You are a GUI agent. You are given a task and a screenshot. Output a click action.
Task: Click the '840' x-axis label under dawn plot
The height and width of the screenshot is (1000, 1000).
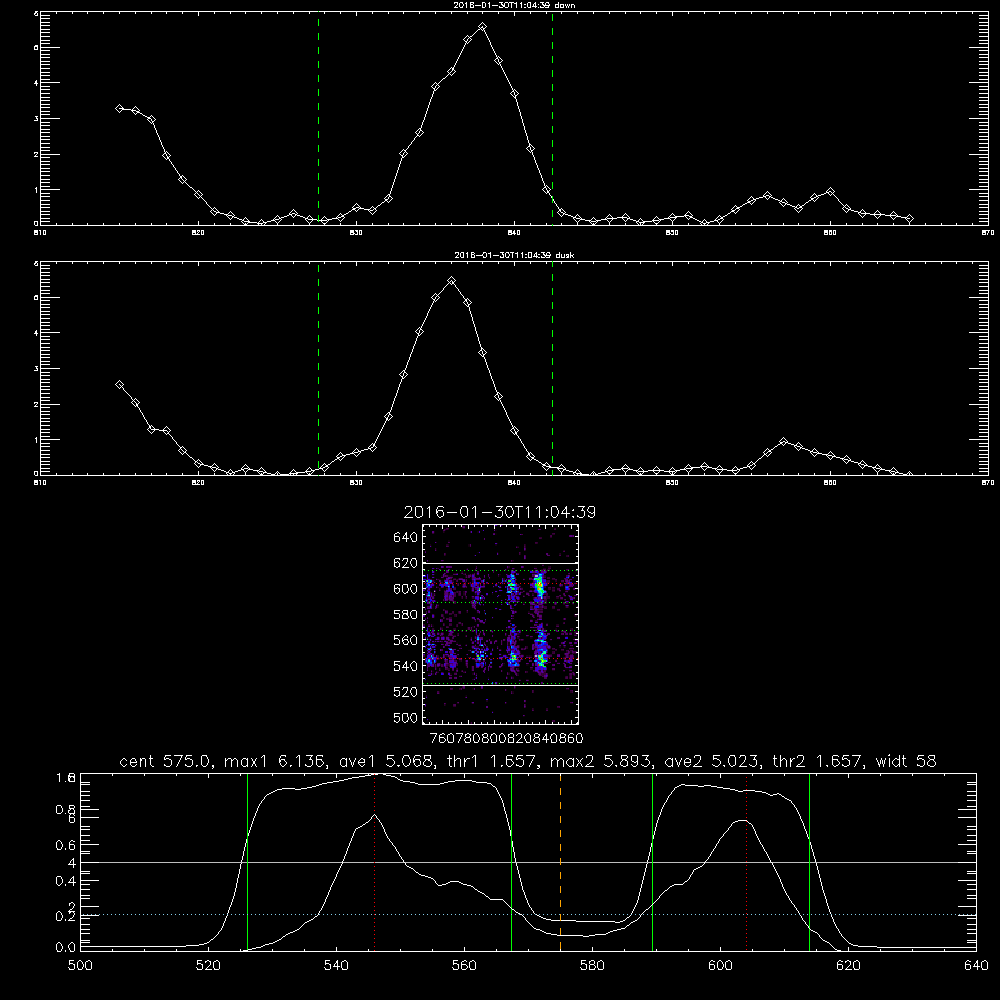[514, 233]
